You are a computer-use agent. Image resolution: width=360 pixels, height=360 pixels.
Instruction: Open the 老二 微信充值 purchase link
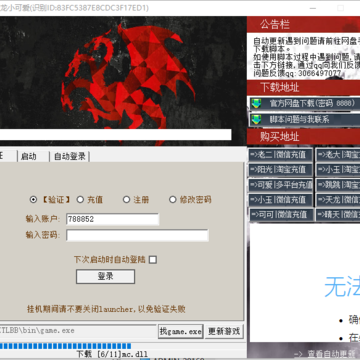point(280,155)
